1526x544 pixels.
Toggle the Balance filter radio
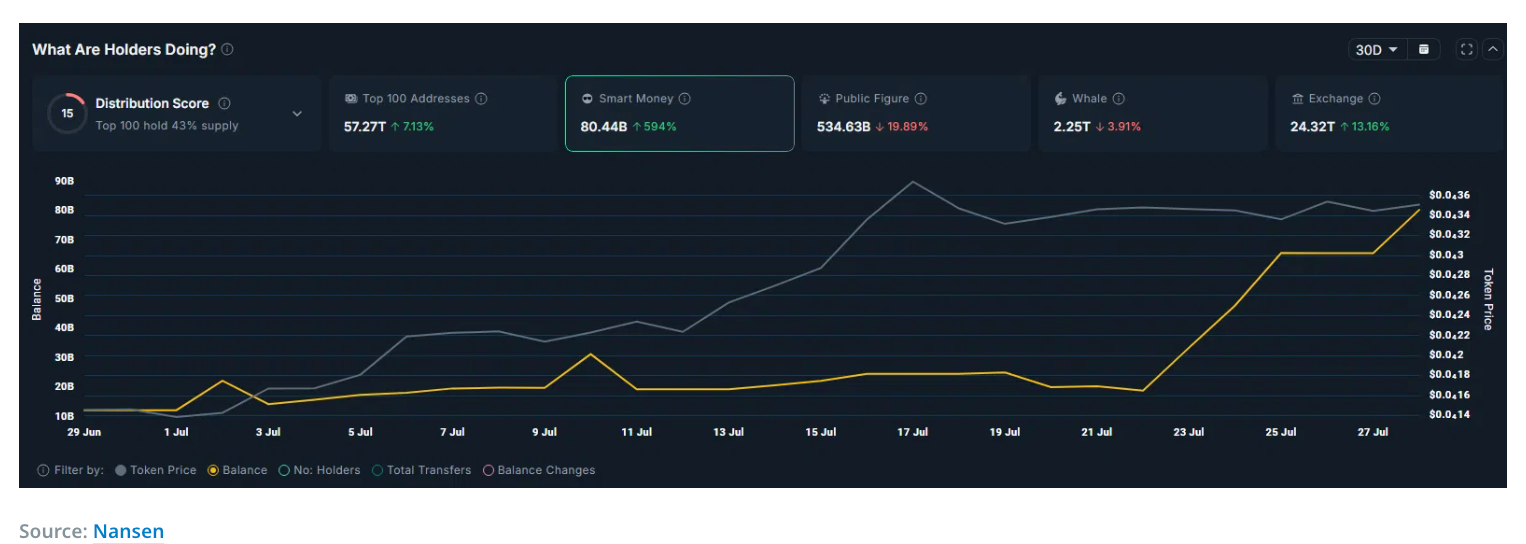tap(213, 470)
